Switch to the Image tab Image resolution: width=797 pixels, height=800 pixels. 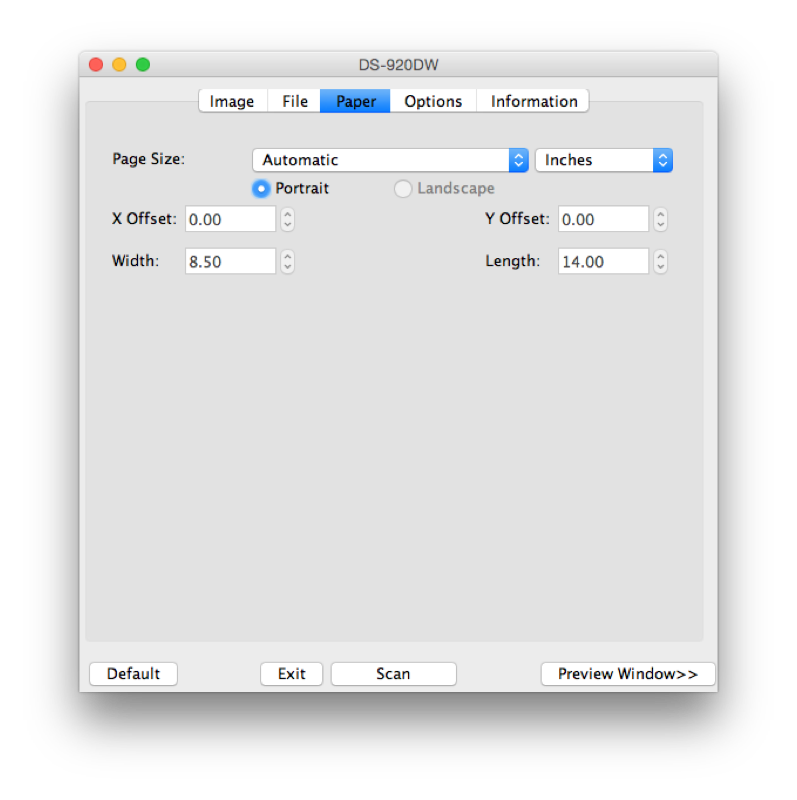pyautogui.click(x=232, y=101)
